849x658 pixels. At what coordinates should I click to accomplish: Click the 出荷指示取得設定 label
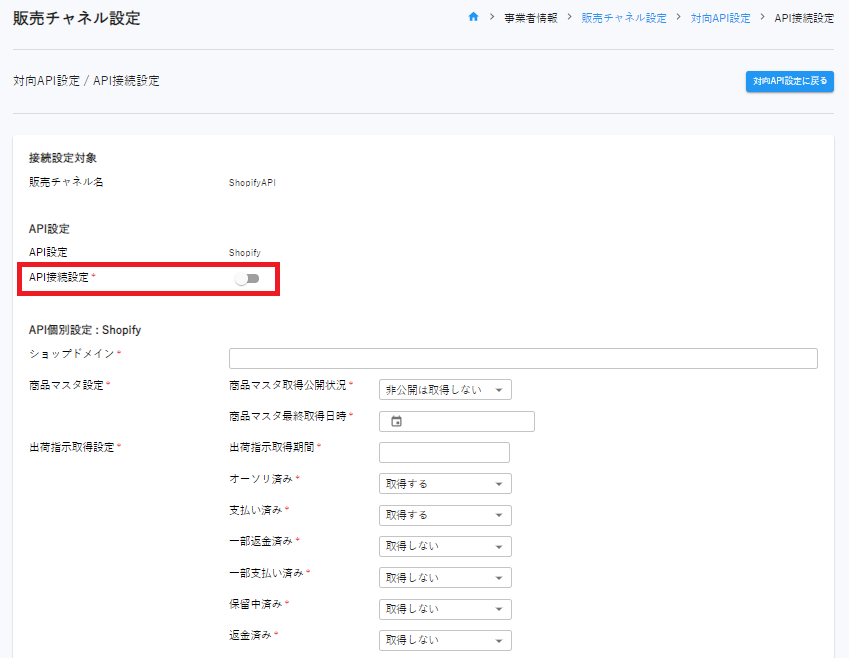click(x=72, y=447)
